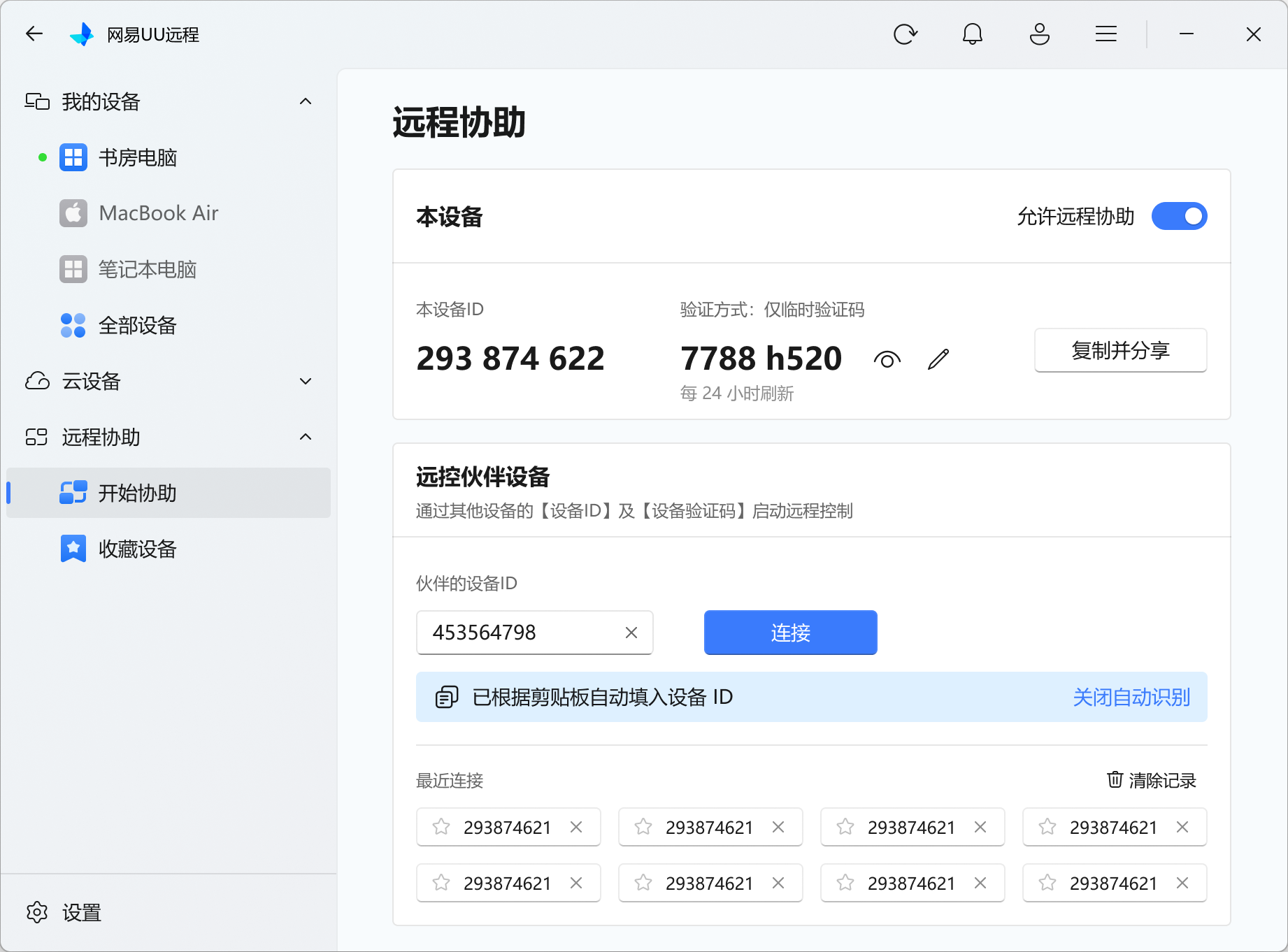The height and width of the screenshot is (952, 1288).
Task: Star the first recent connection in the bottom row
Action: click(441, 883)
